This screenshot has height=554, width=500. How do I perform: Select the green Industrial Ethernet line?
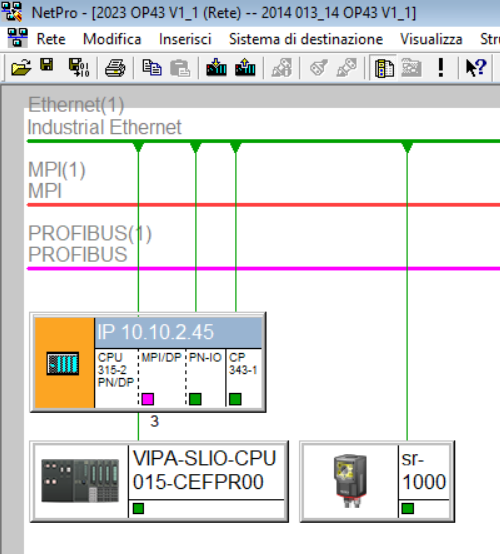pos(263,141)
